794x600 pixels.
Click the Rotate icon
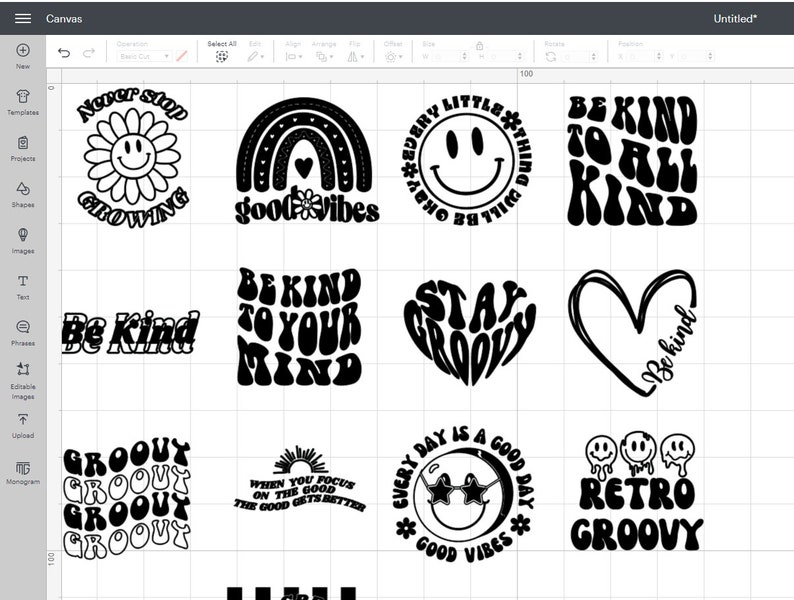pyautogui.click(x=550, y=57)
